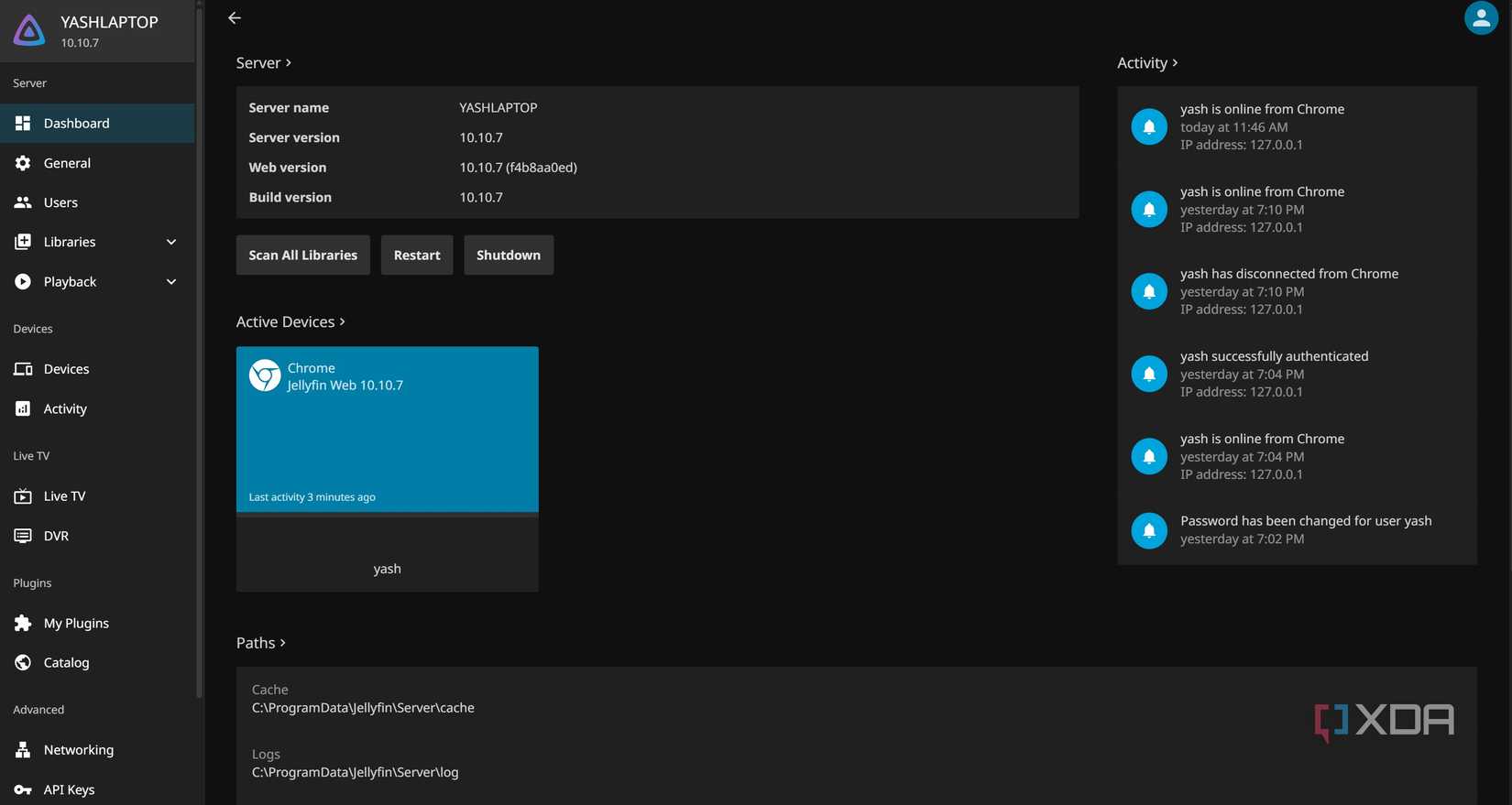Viewport: 1512px width, 805px height.
Task: Open the Active Devices heading link
Action: [x=290, y=322]
